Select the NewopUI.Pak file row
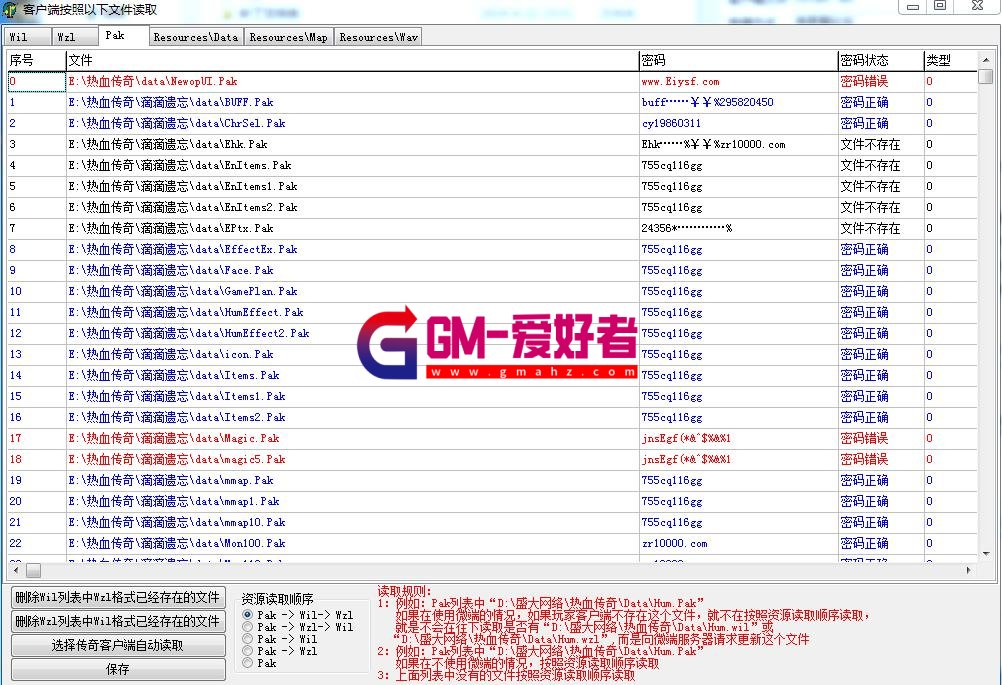The width and height of the screenshot is (1002, 685). (x=491, y=81)
